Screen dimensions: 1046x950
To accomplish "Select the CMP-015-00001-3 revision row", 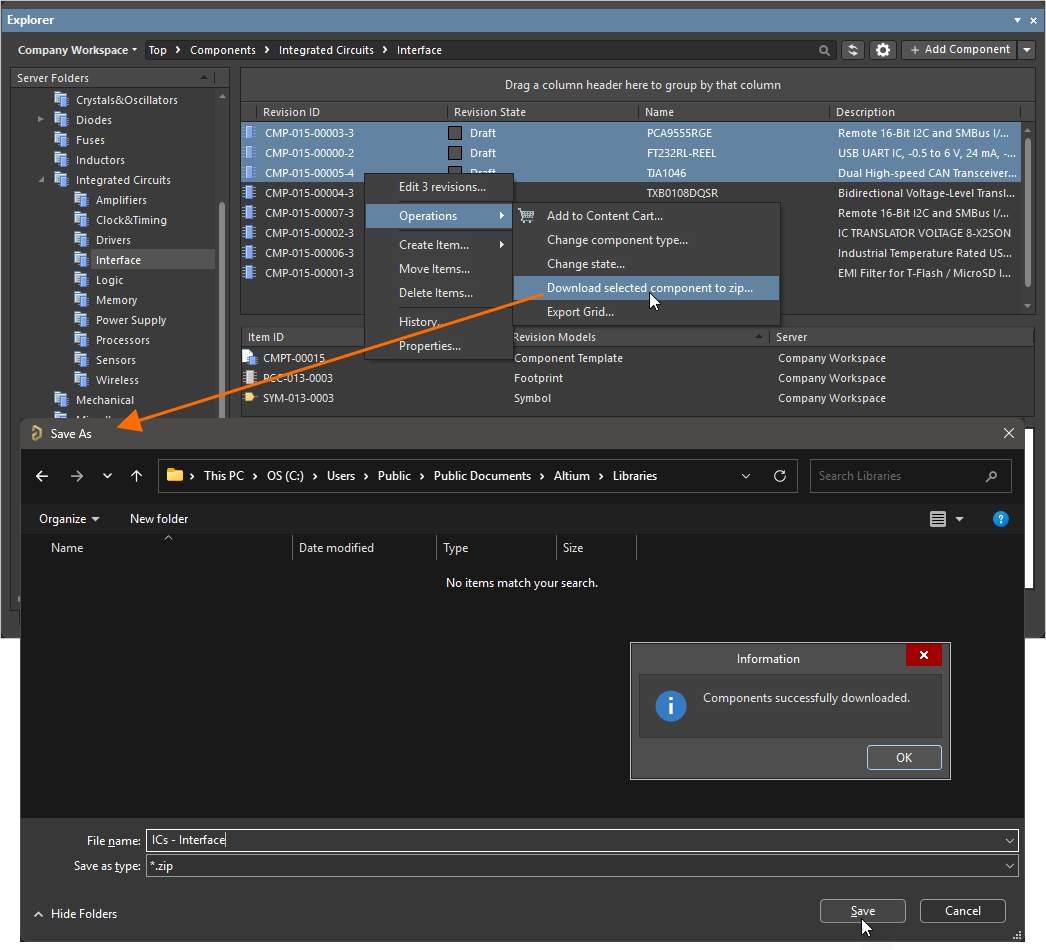I will click(630, 273).
